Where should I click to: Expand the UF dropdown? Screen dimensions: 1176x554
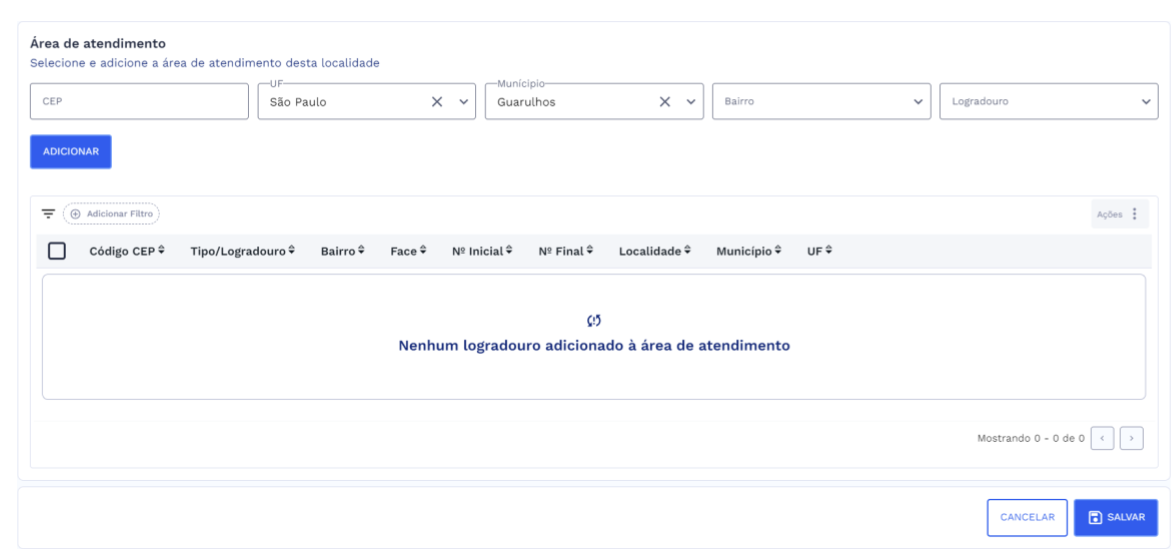[462, 101]
